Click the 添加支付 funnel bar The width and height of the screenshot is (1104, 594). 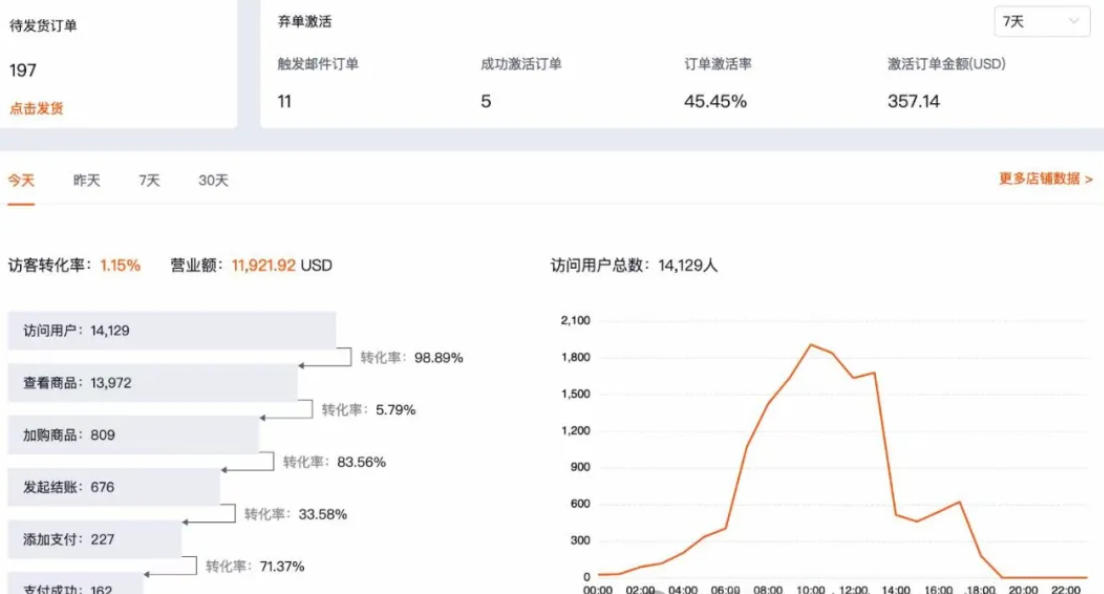(94, 539)
